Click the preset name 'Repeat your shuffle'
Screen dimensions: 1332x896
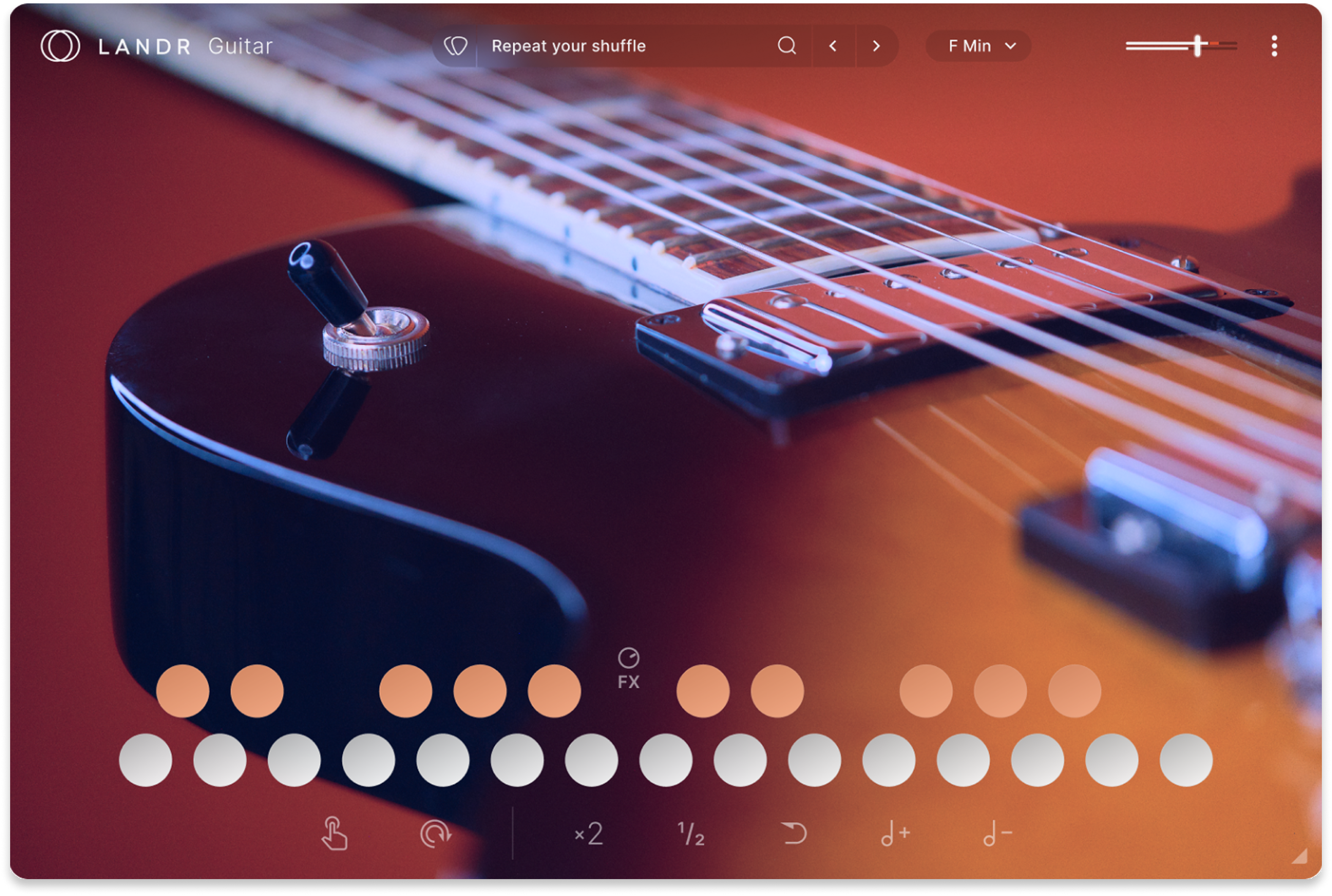[x=568, y=46]
